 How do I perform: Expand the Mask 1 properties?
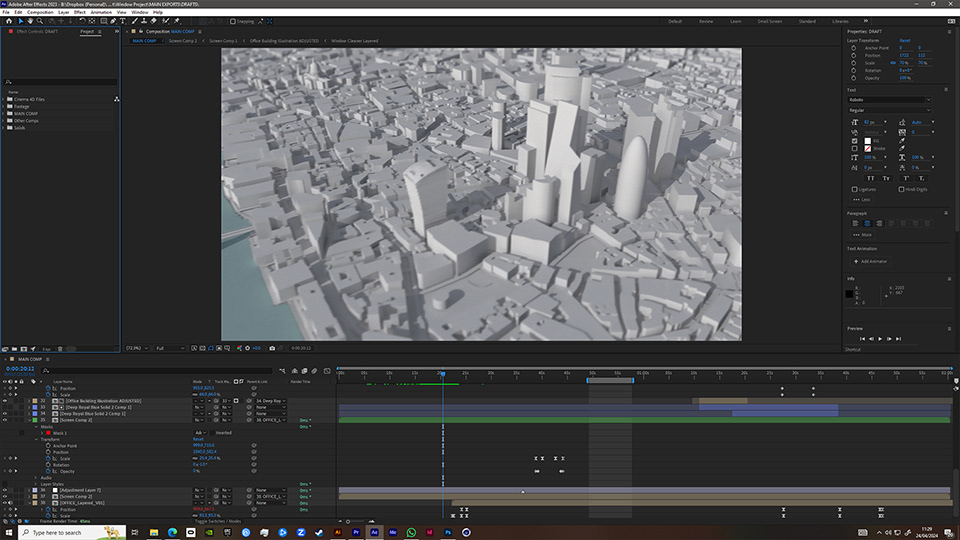(x=42, y=433)
